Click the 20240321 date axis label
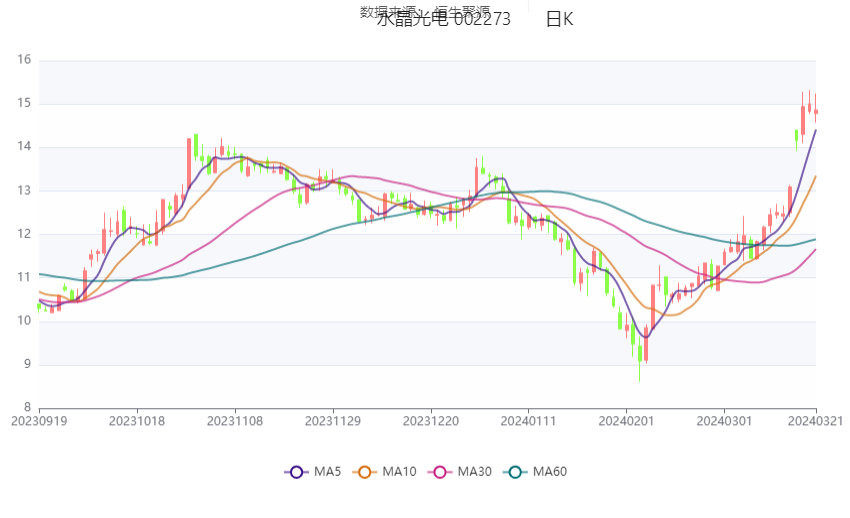The width and height of the screenshot is (850, 518). coord(816,421)
